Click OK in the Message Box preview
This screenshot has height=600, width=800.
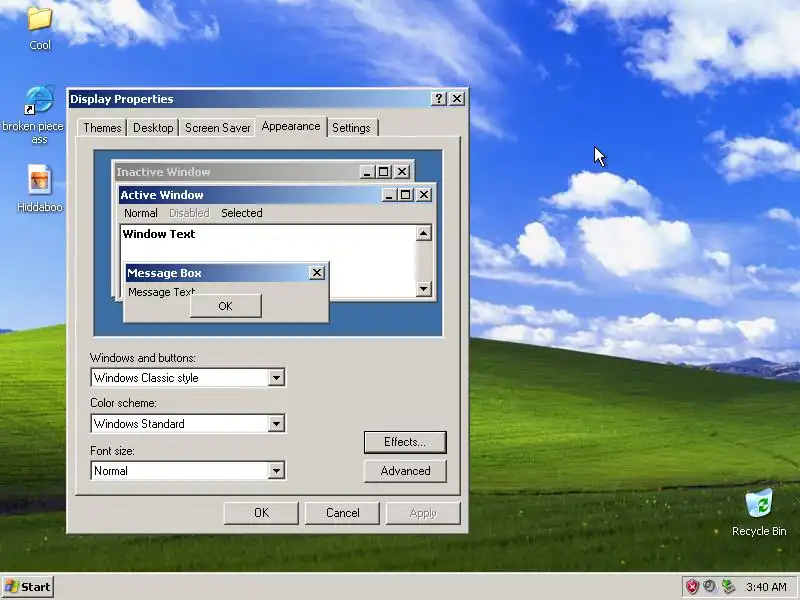[x=226, y=306]
